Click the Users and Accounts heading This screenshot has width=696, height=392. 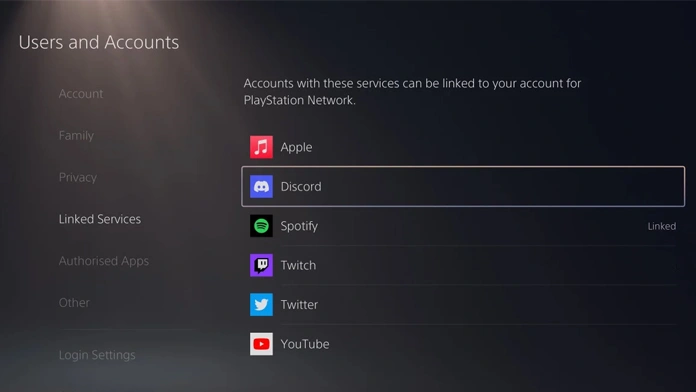click(x=99, y=43)
